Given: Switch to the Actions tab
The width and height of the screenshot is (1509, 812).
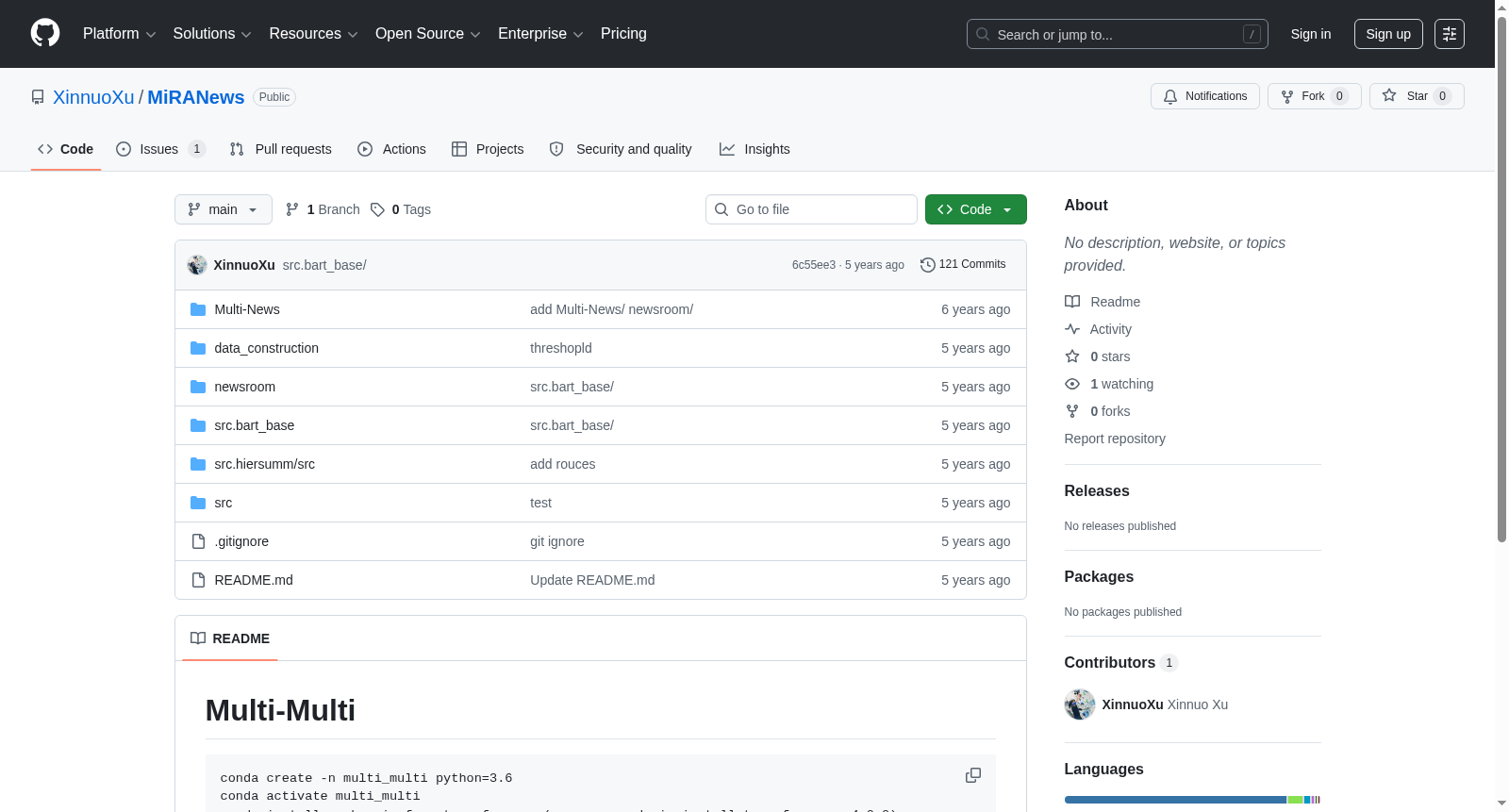Looking at the screenshot, I should pyautogui.click(x=391, y=149).
